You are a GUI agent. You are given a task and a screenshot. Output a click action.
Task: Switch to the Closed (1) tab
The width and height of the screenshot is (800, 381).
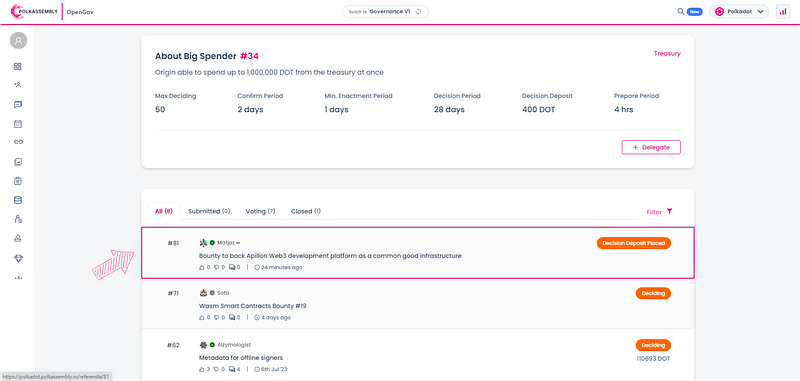pyautogui.click(x=306, y=211)
